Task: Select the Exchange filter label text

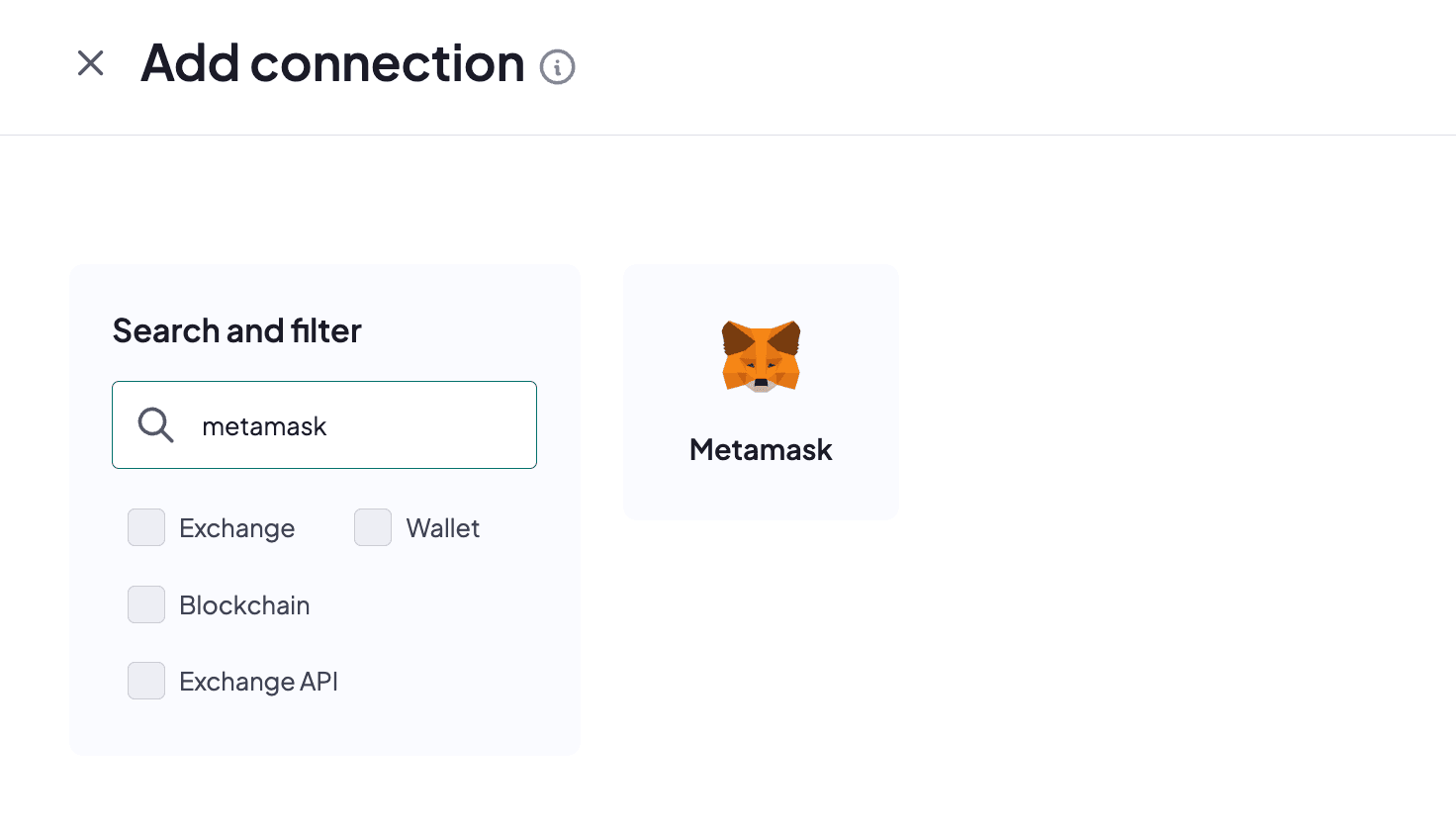Action: (x=235, y=527)
